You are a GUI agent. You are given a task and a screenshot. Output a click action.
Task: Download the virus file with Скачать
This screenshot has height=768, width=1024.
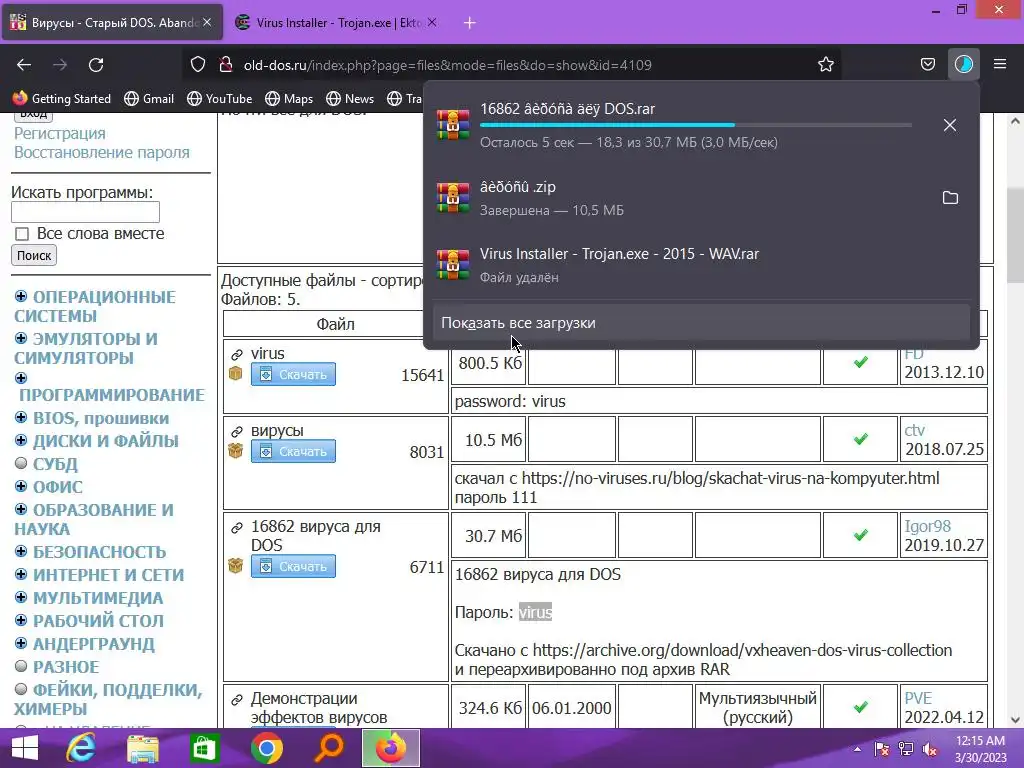point(293,374)
